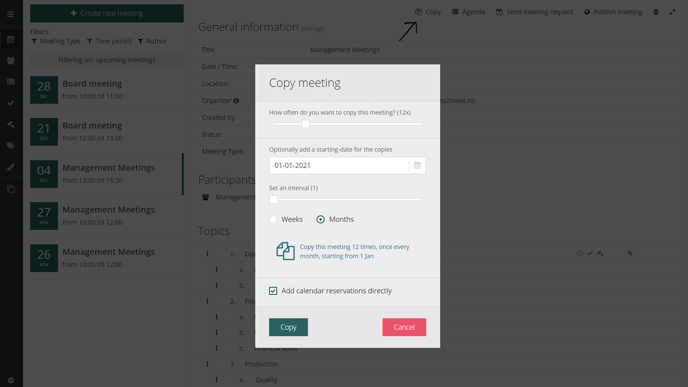Click the 'Copy meeting' dialog heading
688x387 pixels.
(305, 83)
